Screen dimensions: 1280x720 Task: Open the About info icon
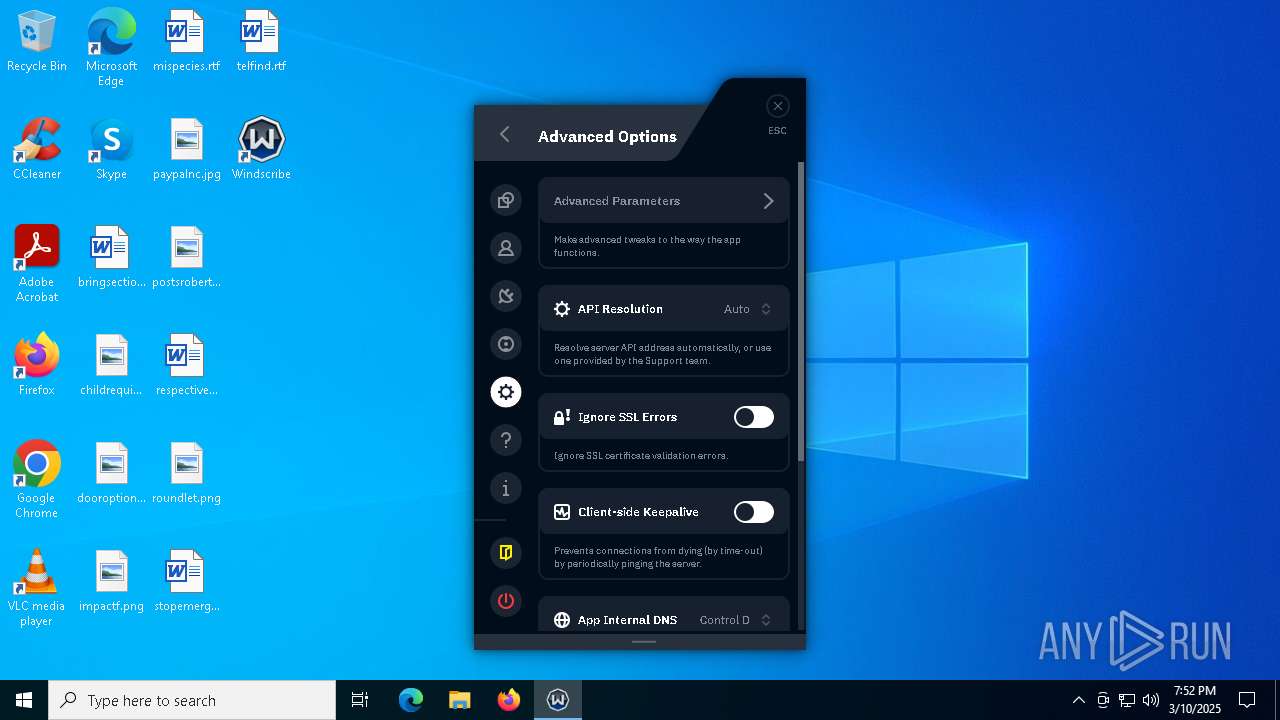pyautogui.click(x=506, y=488)
